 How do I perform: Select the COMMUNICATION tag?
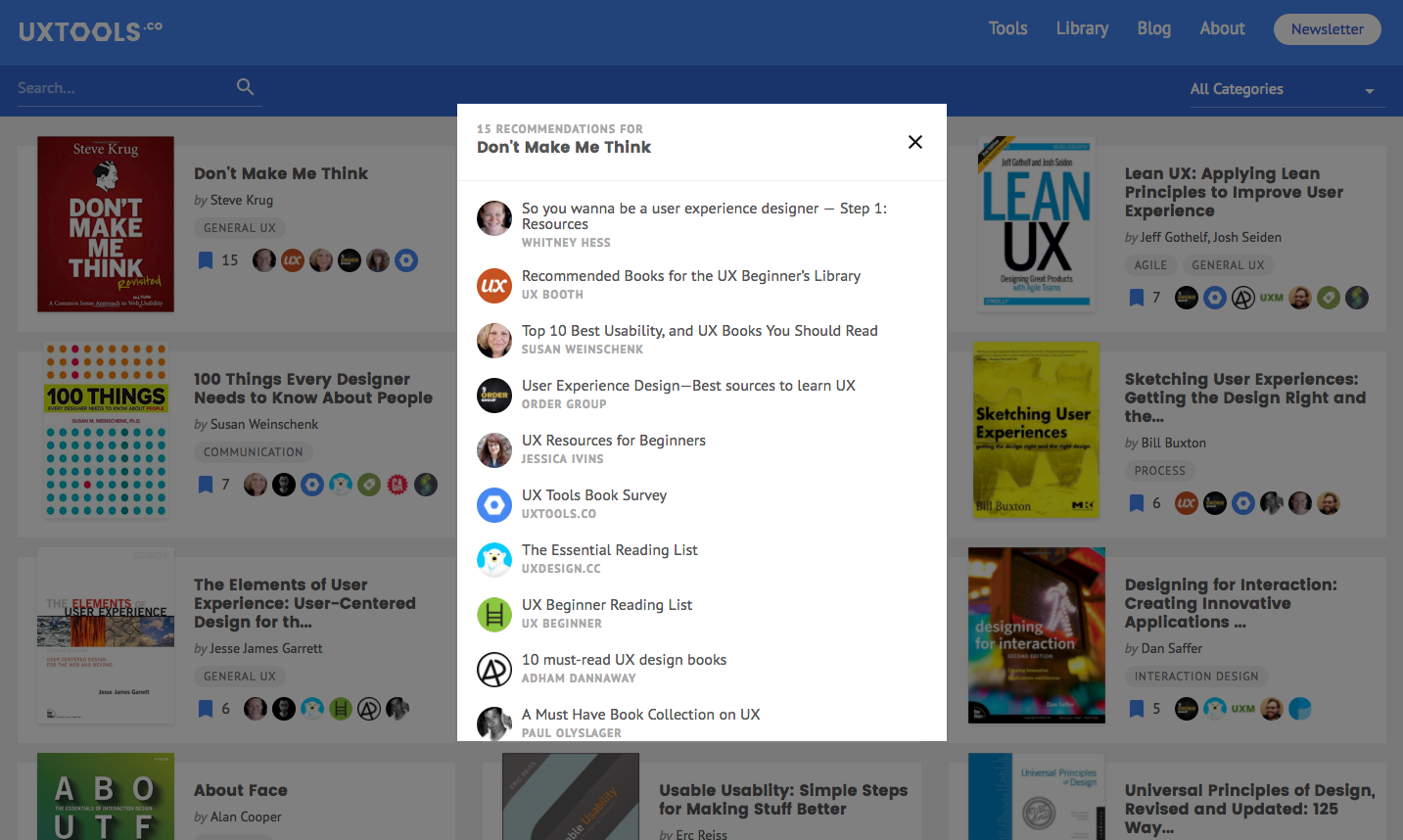(x=254, y=452)
